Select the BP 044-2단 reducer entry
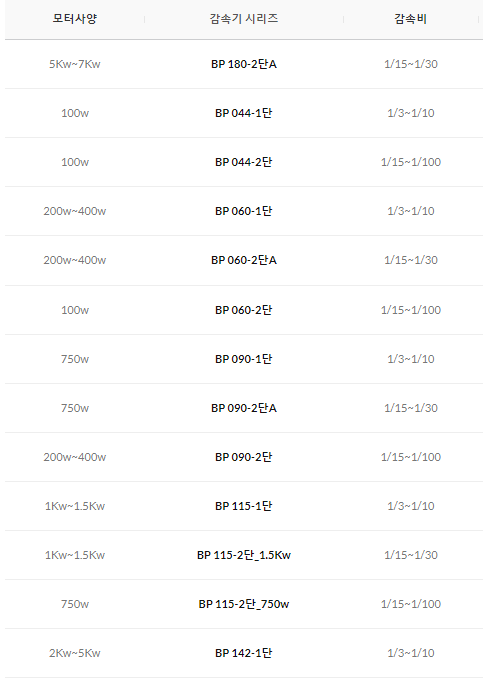The image size is (483, 683). pos(243,162)
